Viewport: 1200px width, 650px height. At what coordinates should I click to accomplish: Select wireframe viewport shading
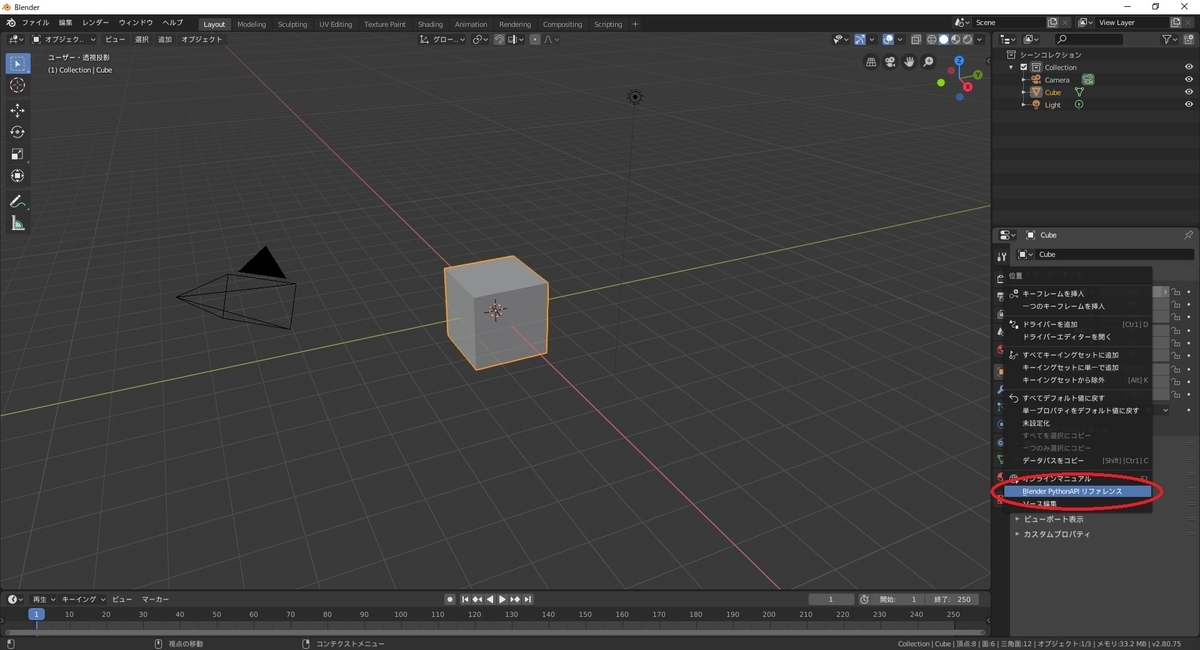(931, 39)
